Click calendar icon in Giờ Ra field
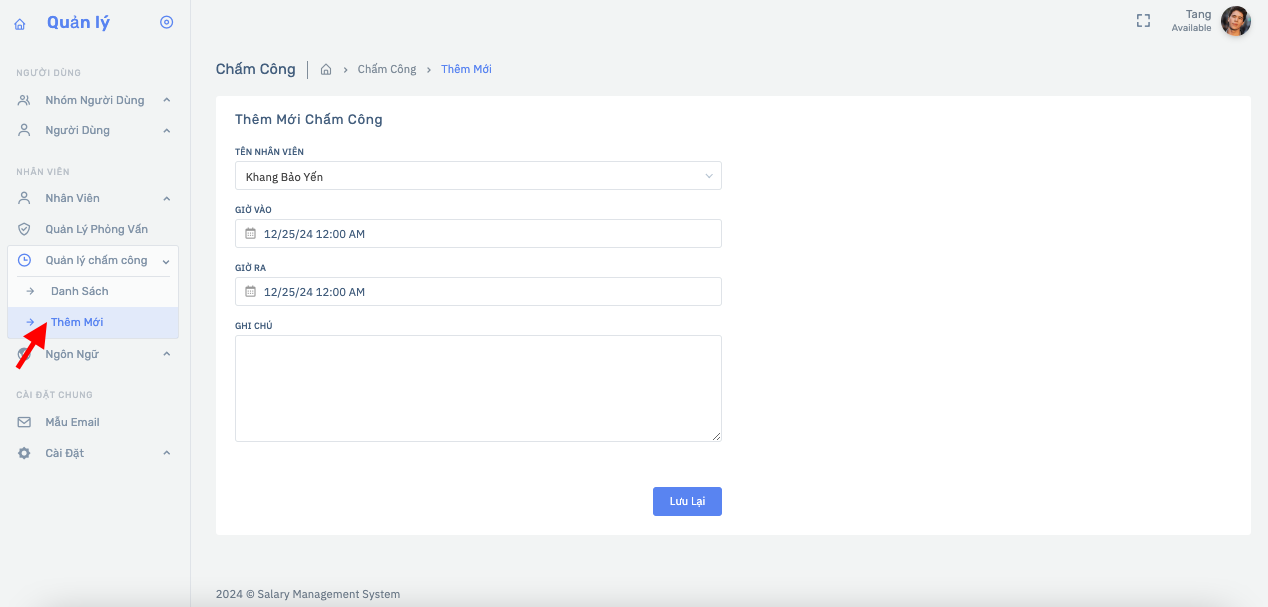 point(251,292)
